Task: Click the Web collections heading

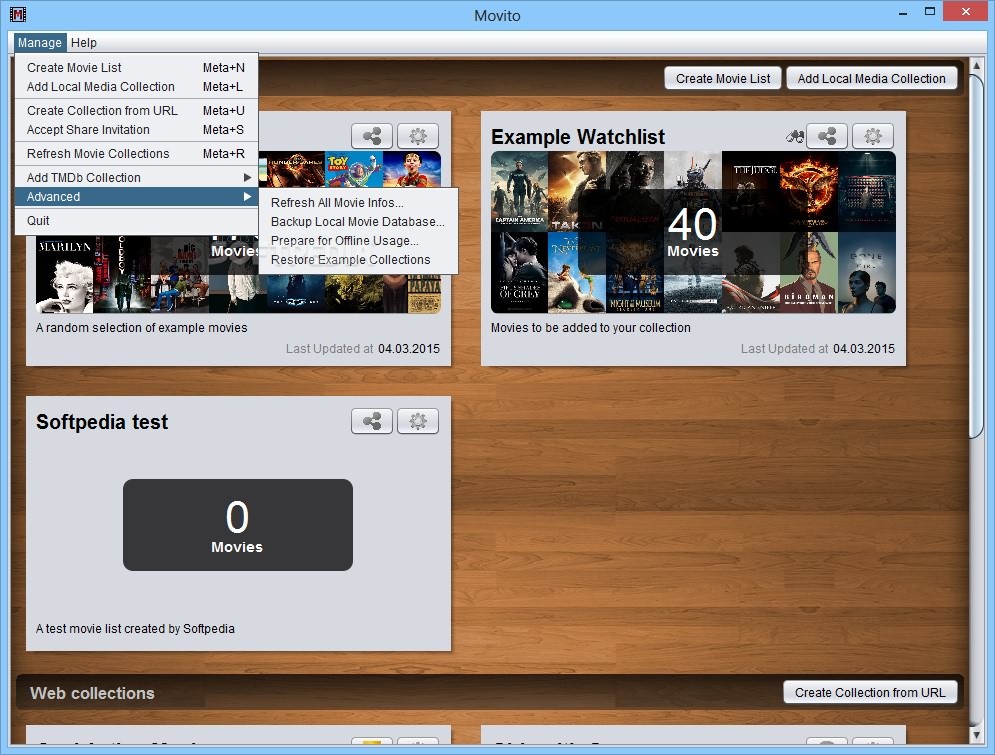Action: 93,693
